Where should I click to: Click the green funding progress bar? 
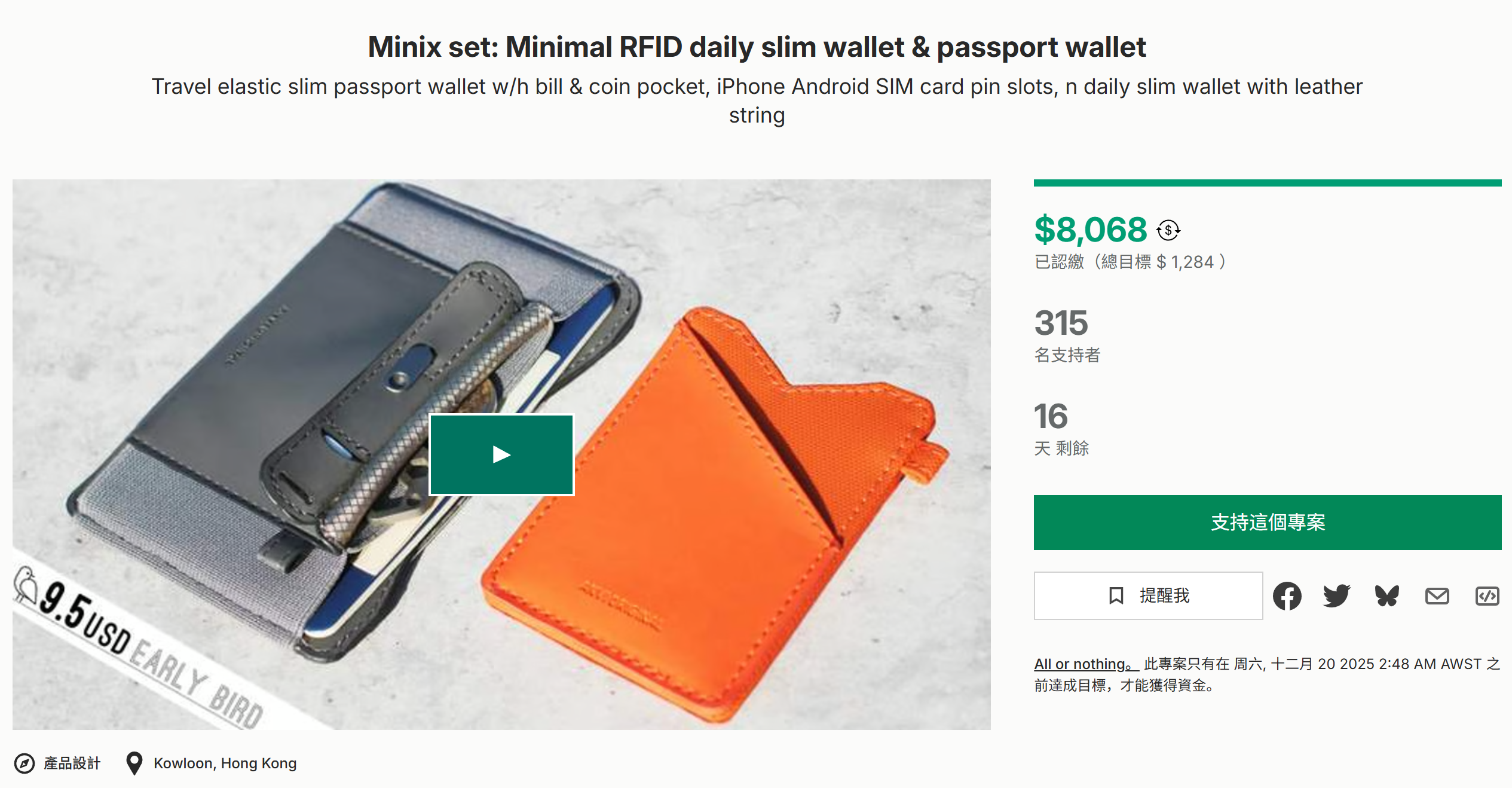pyautogui.click(x=1267, y=183)
